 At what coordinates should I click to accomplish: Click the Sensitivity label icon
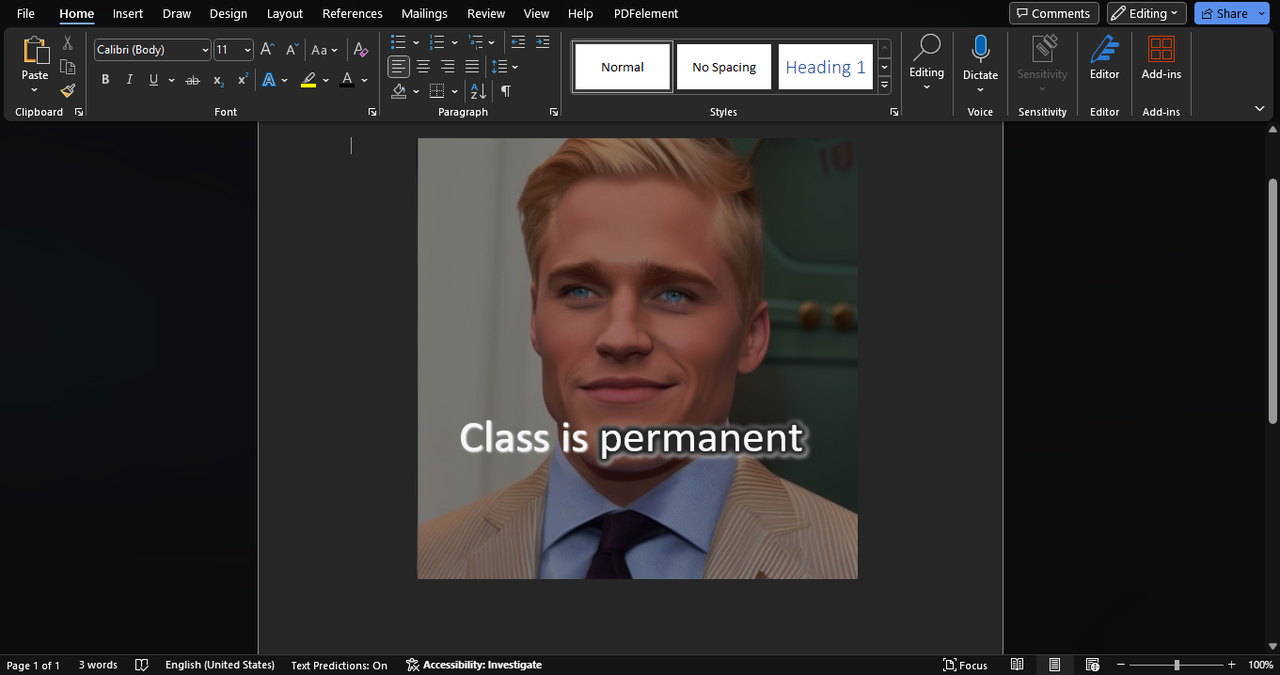pyautogui.click(x=1042, y=49)
